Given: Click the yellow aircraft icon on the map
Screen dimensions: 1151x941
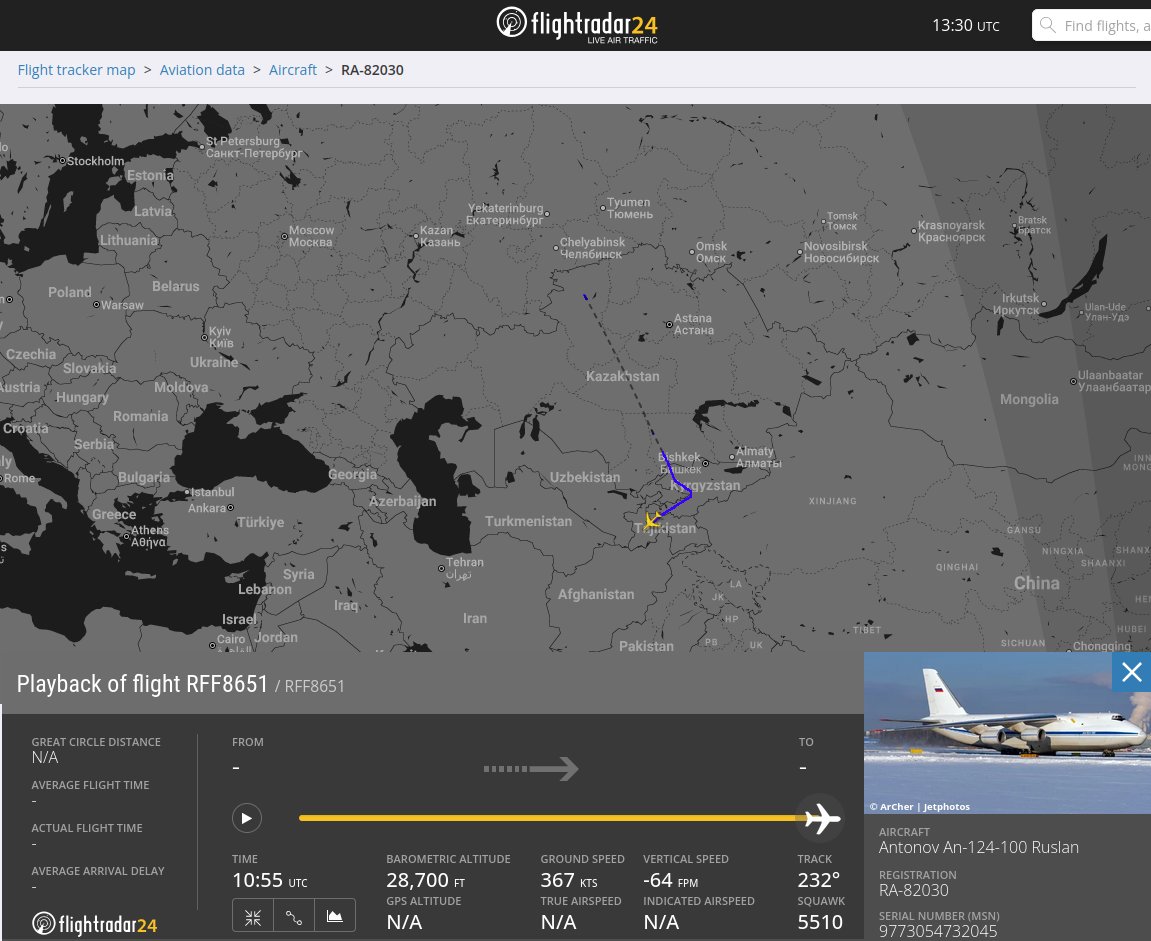Looking at the screenshot, I should pyautogui.click(x=652, y=520).
